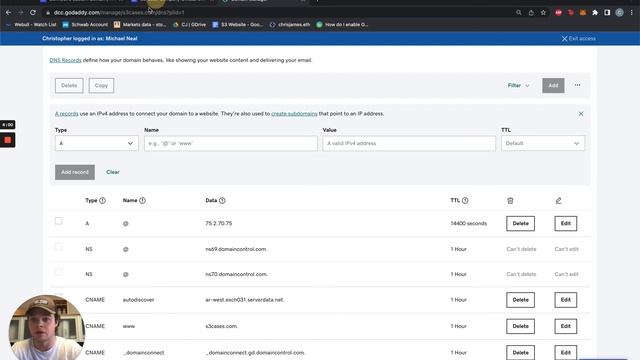Click the s3cases.com. data value

[221, 326]
